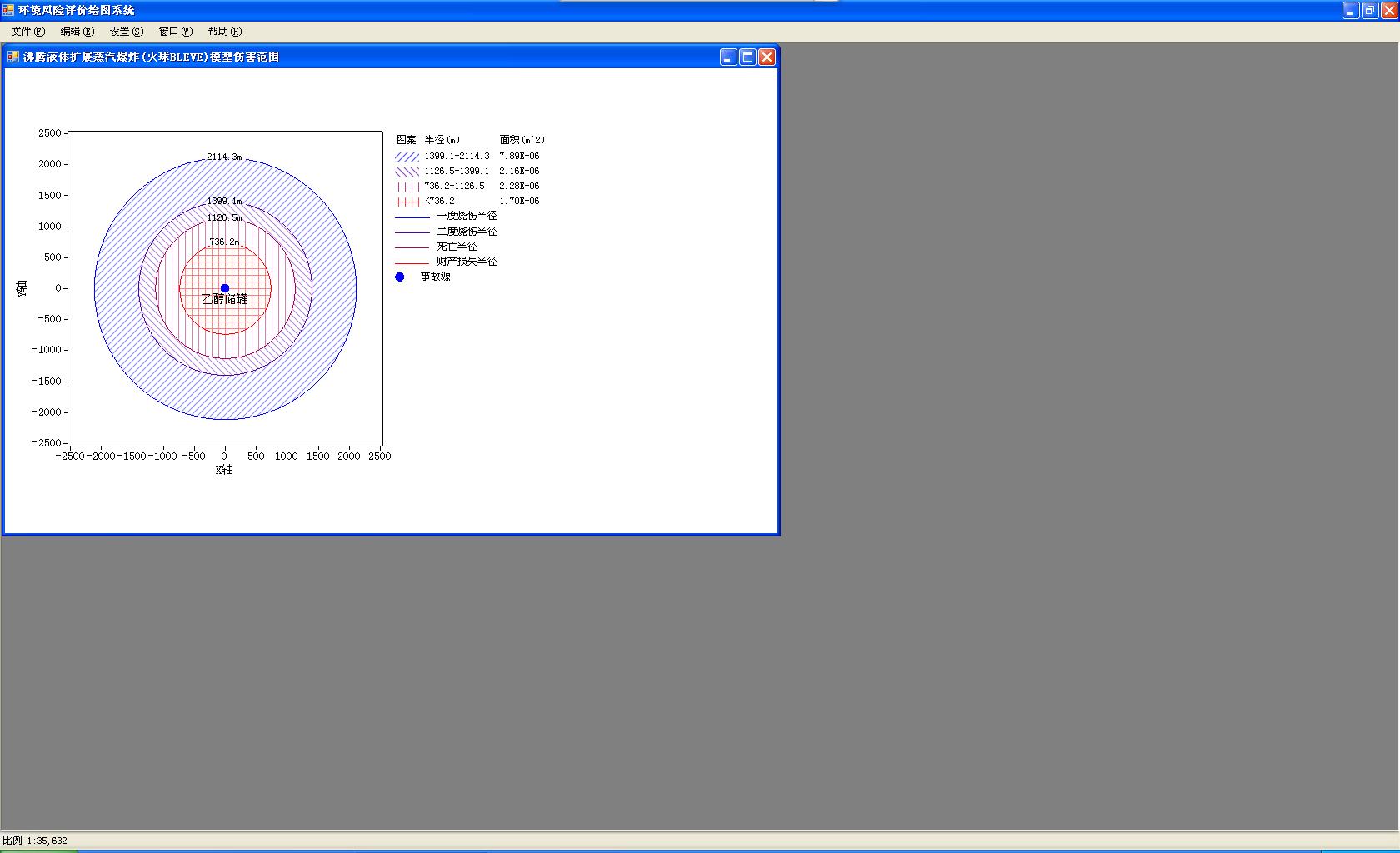Viewport: 1400px width, 853px height.
Task: Click the 1399.1m radius label on the chart
Action: coord(224,201)
